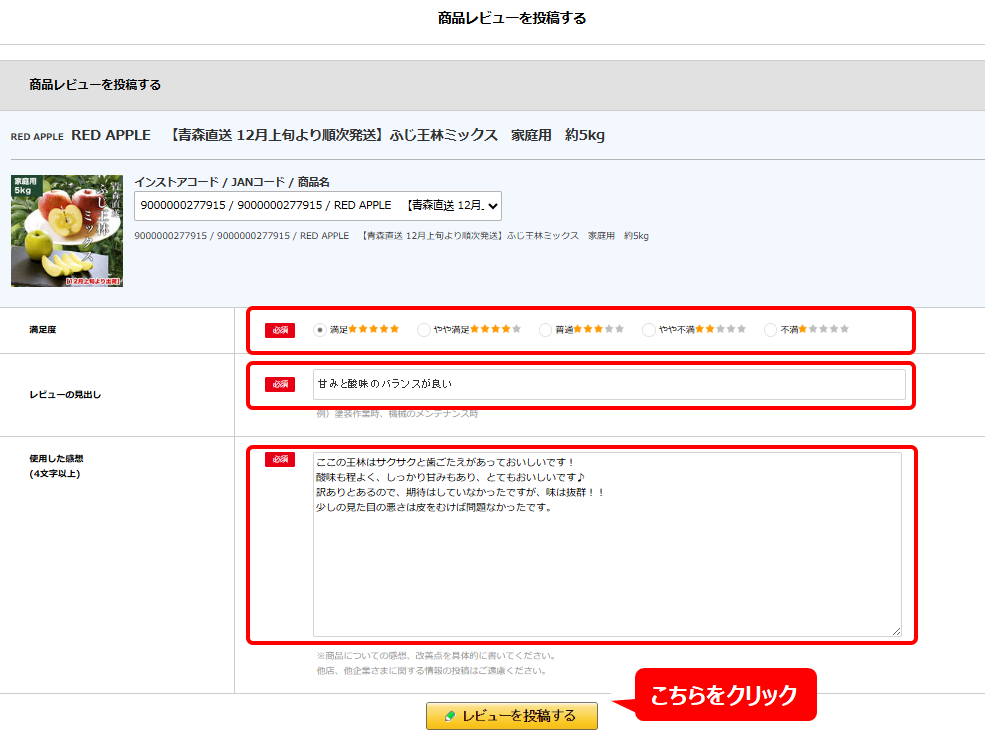Select the 満足 five-star rating radio
Screen dimensions: 985x737
coord(320,330)
